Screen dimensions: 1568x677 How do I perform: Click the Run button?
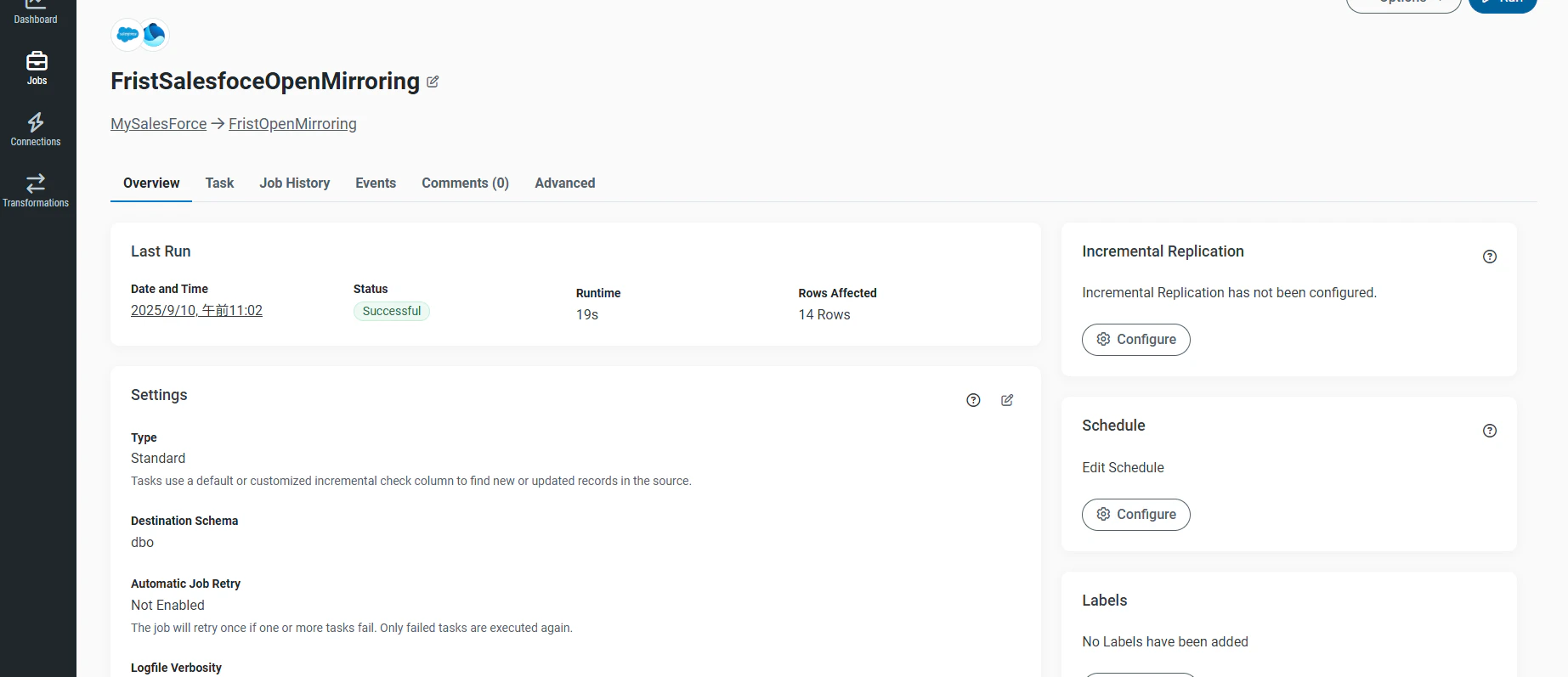1503,3
